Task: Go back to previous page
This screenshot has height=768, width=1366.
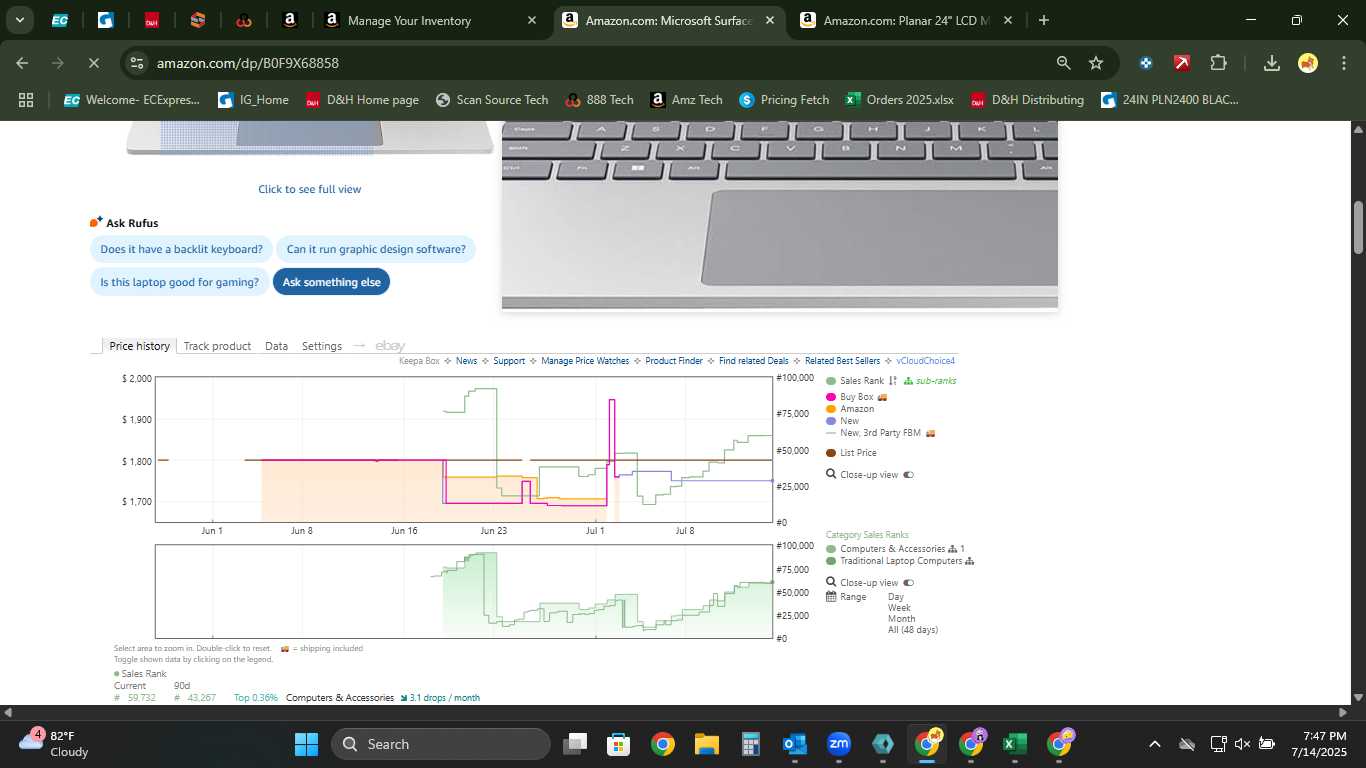Action: click(22, 63)
